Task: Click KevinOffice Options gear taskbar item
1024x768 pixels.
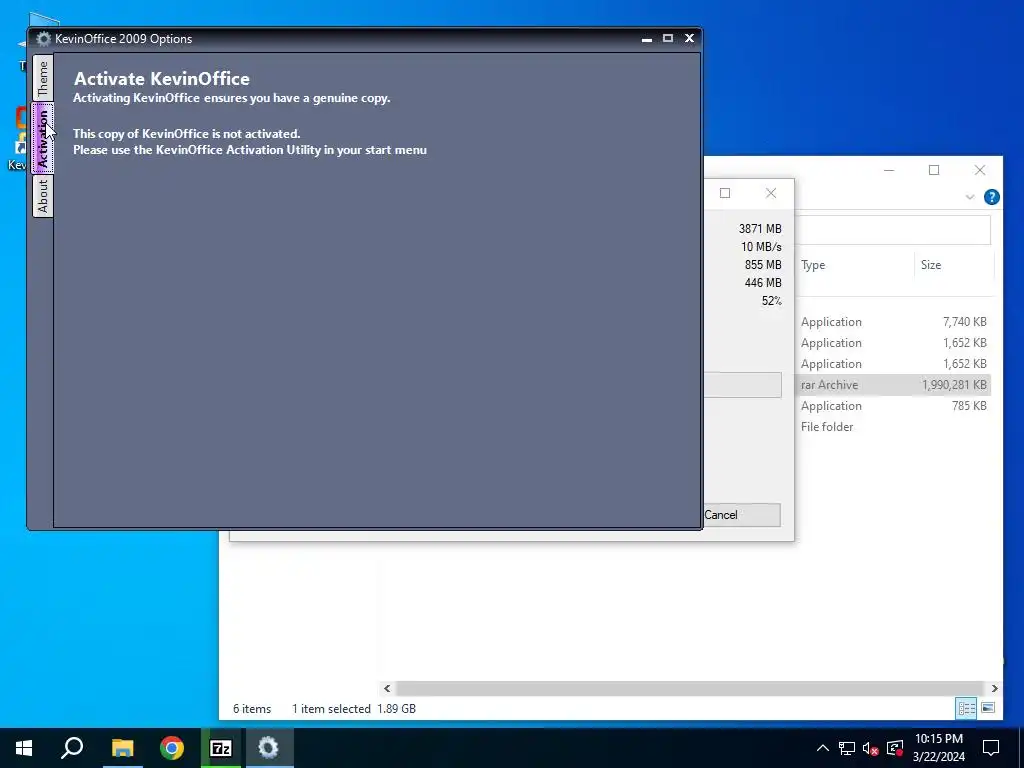Action: coord(268,748)
